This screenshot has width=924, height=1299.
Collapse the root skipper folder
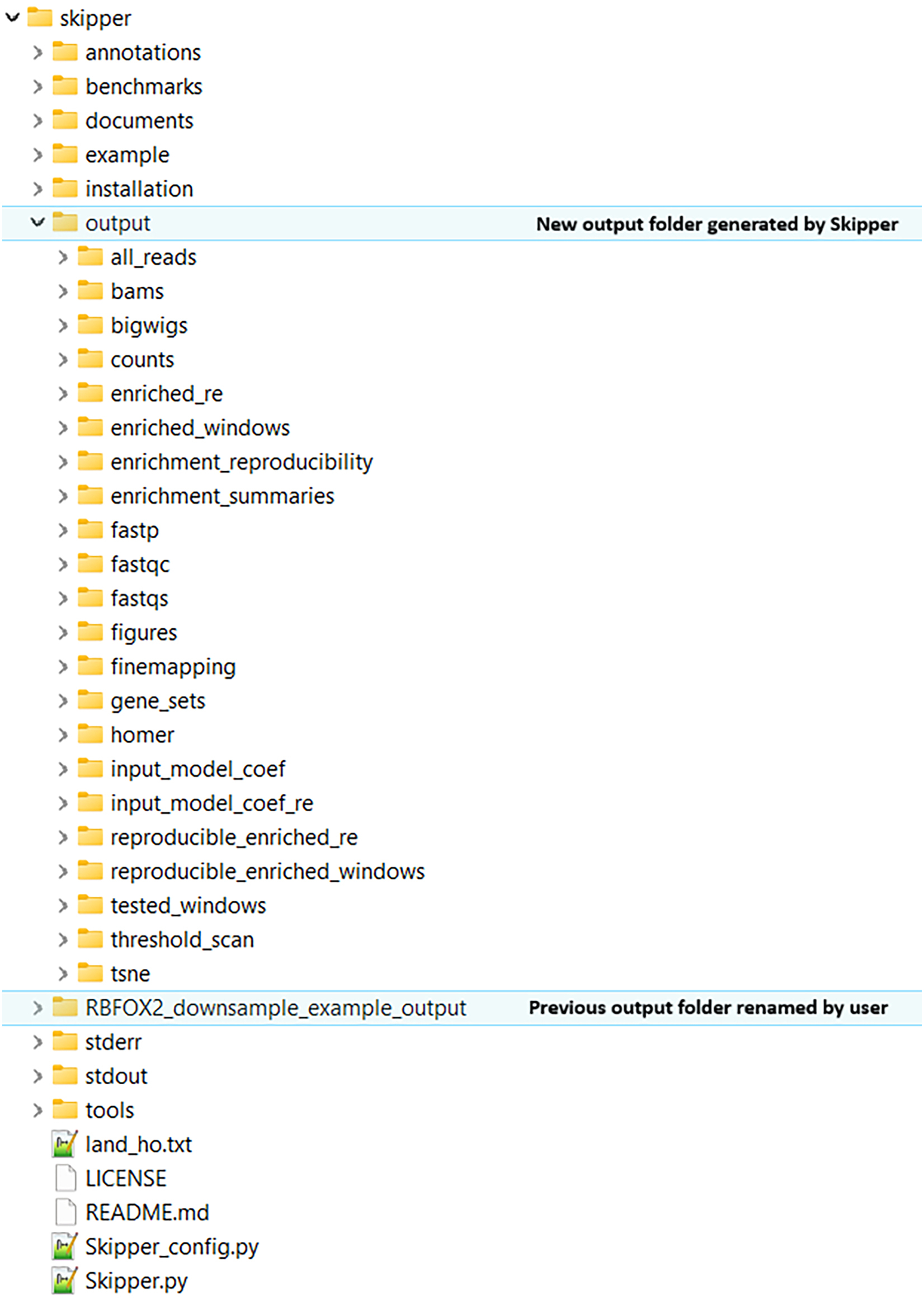12,18
